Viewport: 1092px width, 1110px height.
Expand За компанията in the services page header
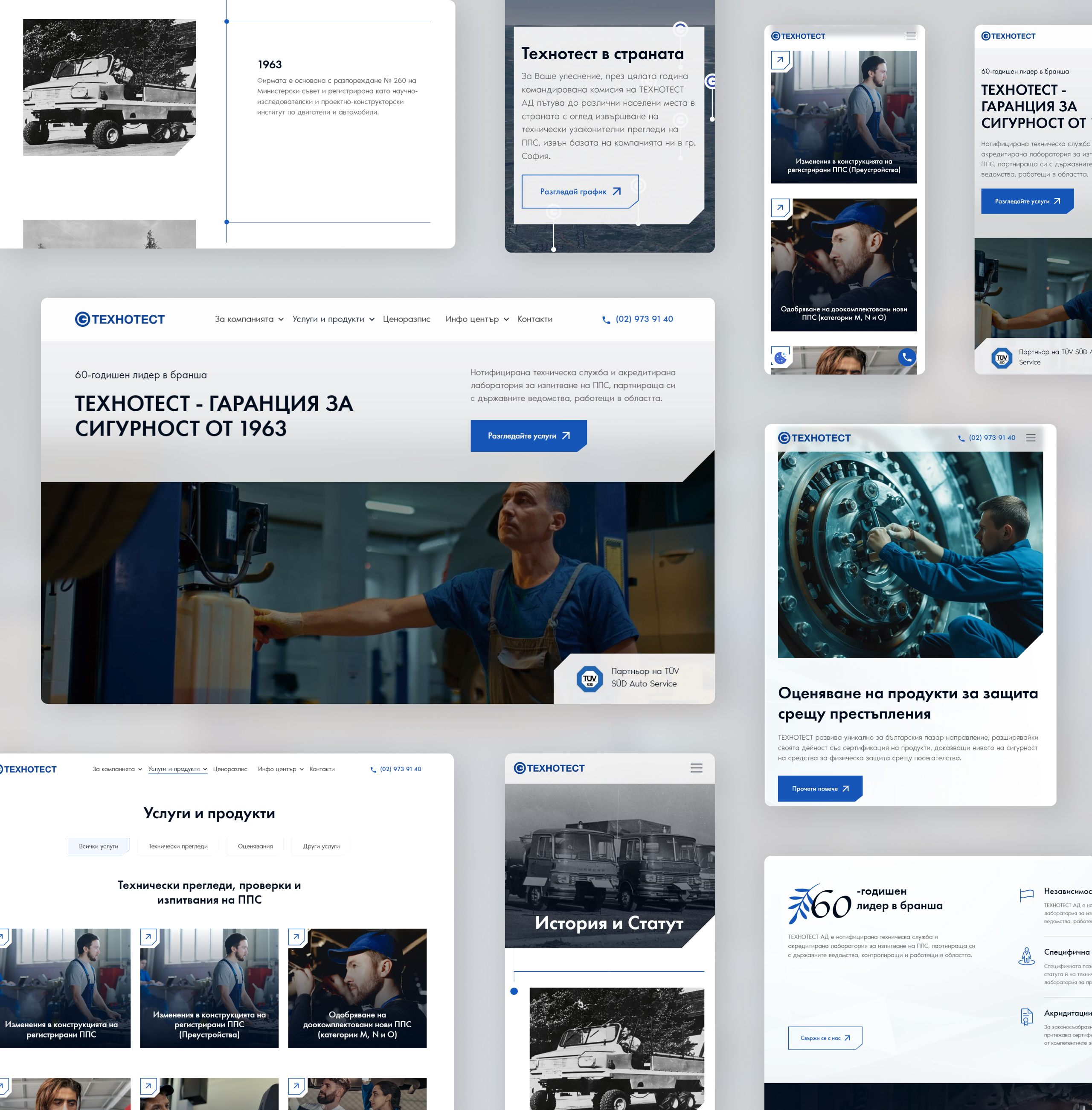pos(117,769)
